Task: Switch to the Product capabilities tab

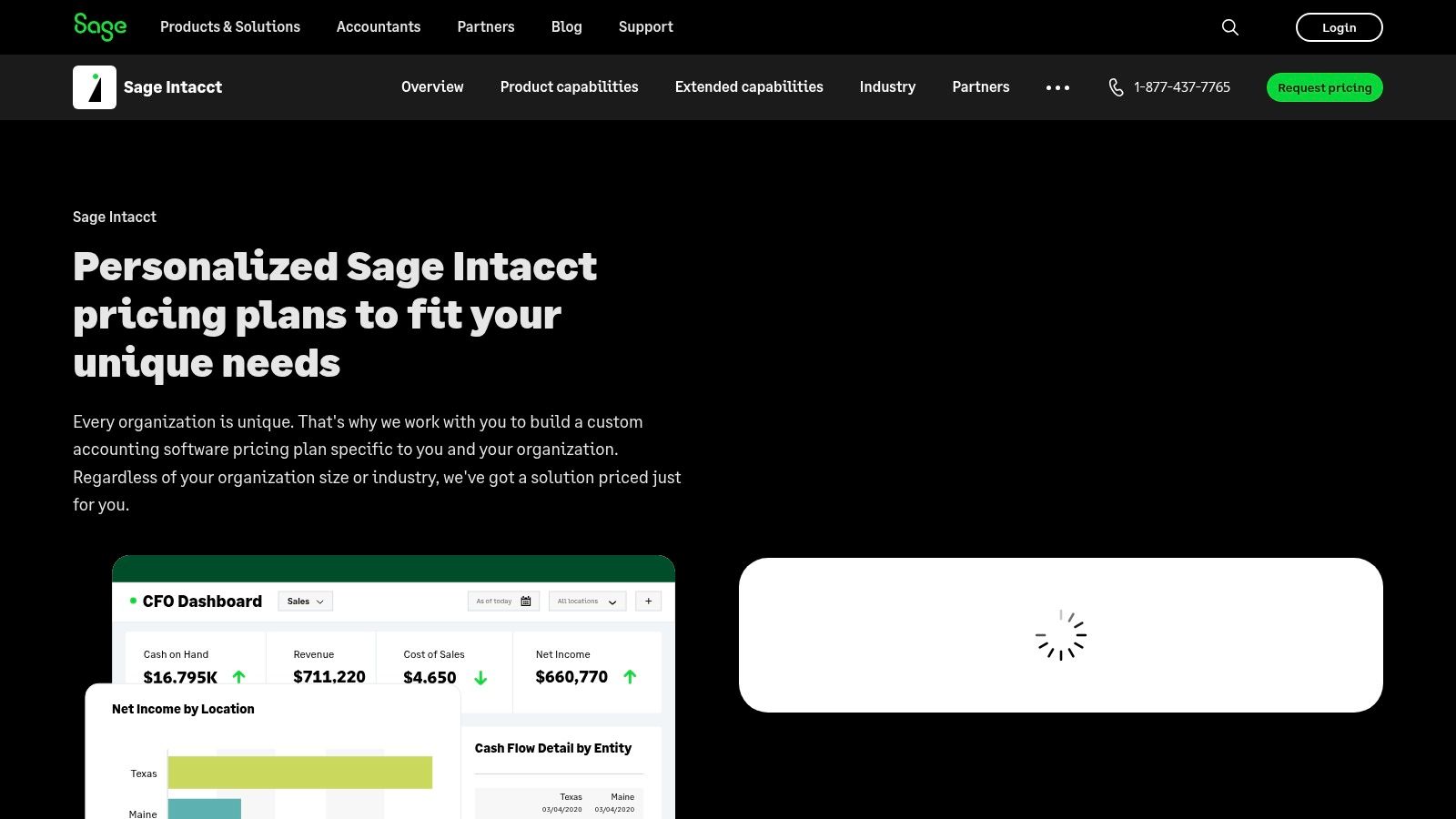Action: point(568,87)
